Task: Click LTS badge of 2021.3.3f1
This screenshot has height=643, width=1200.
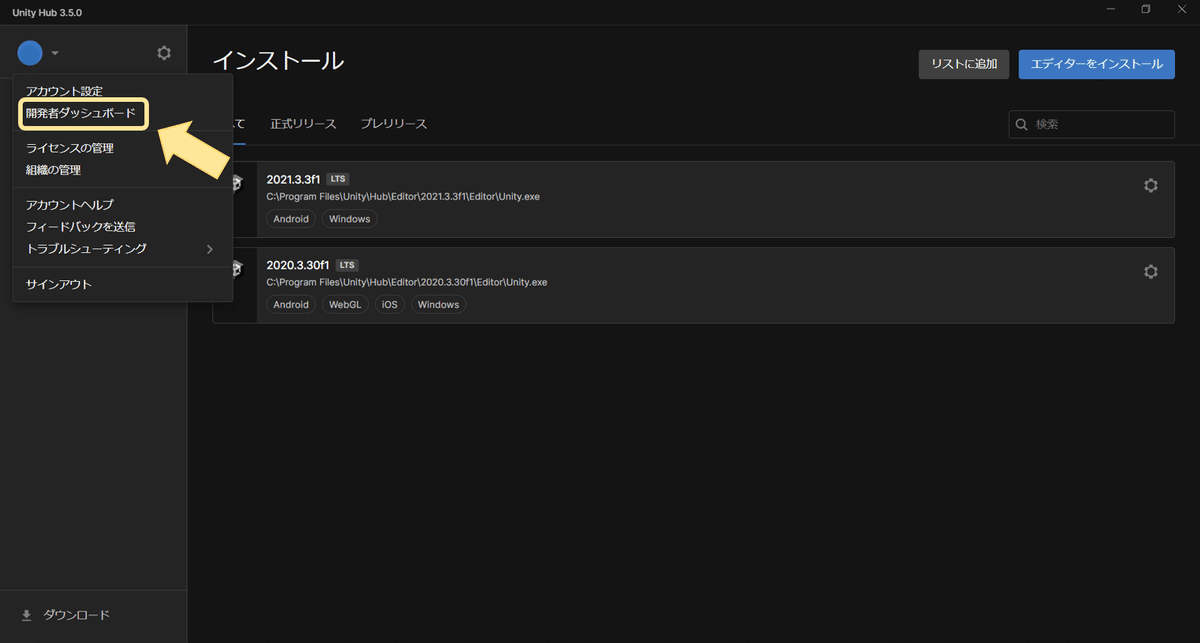Action: pyautogui.click(x=338, y=179)
